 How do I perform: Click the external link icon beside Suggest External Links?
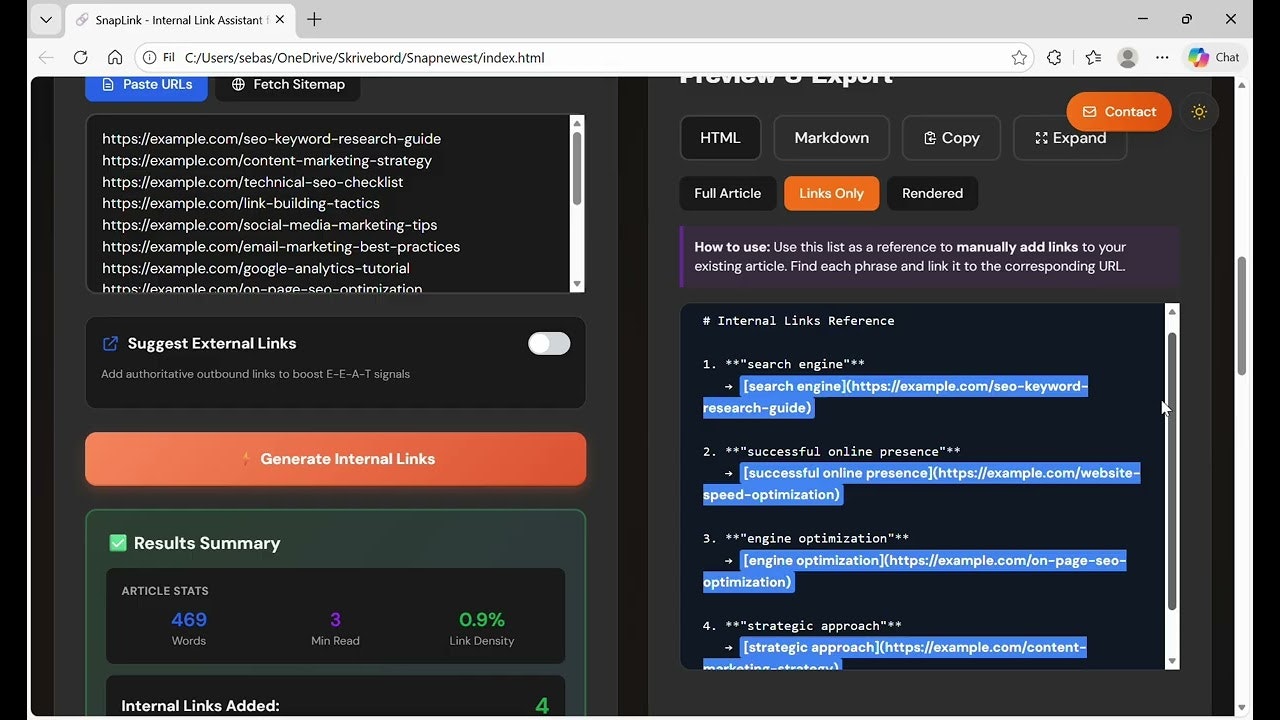[x=111, y=343]
